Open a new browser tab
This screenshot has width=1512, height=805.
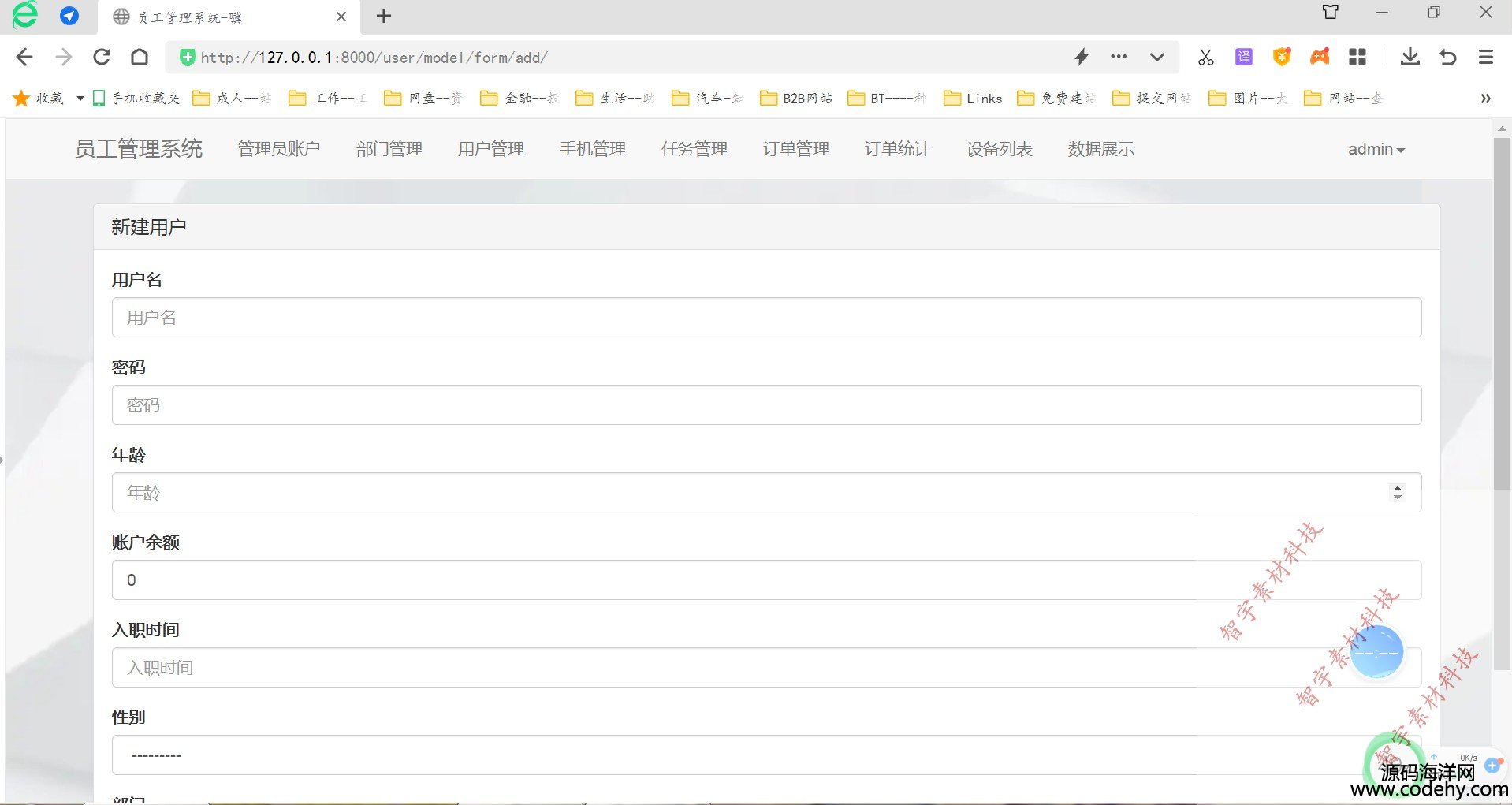tap(384, 17)
